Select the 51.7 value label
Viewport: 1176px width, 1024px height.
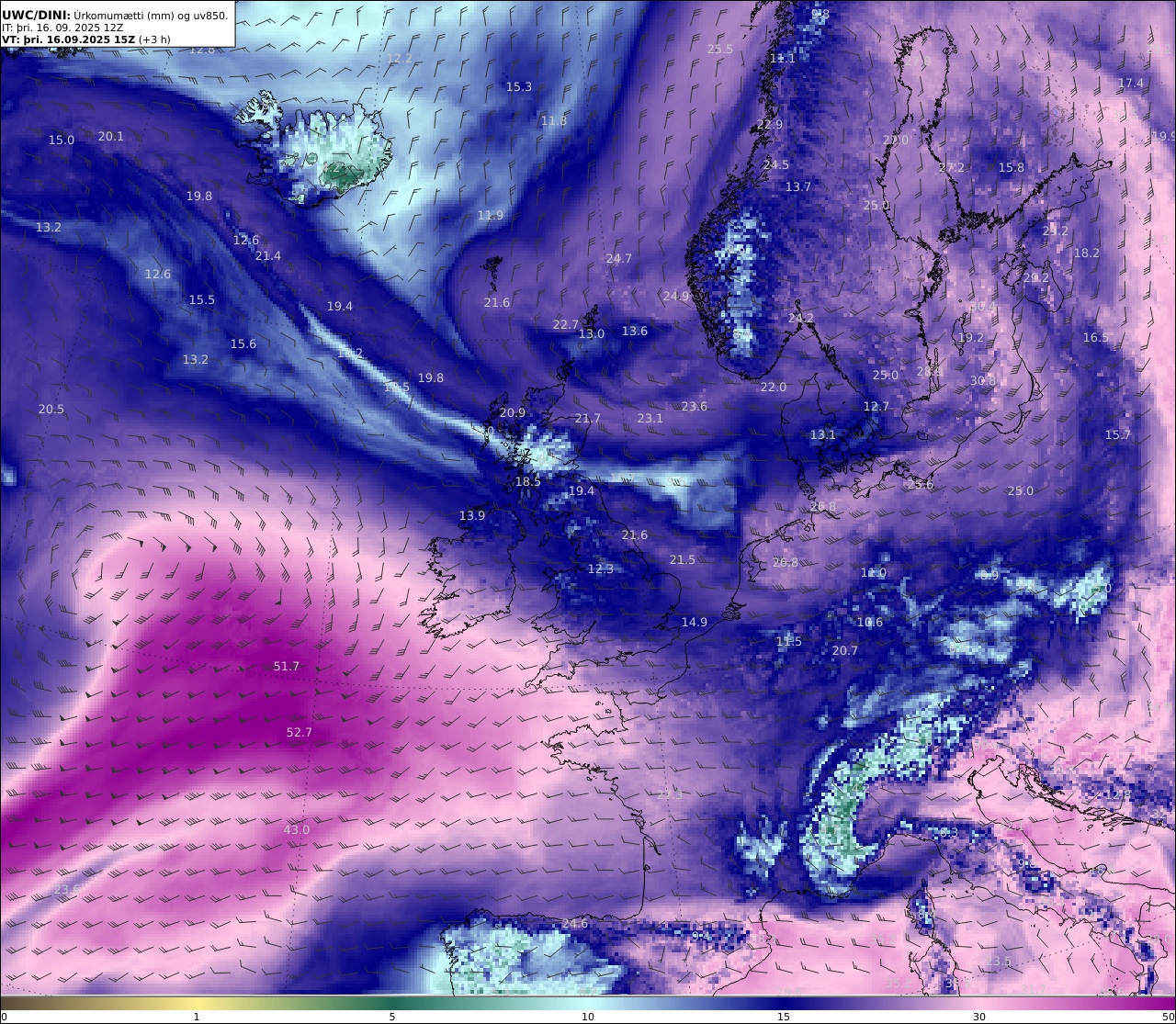(x=287, y=666)
